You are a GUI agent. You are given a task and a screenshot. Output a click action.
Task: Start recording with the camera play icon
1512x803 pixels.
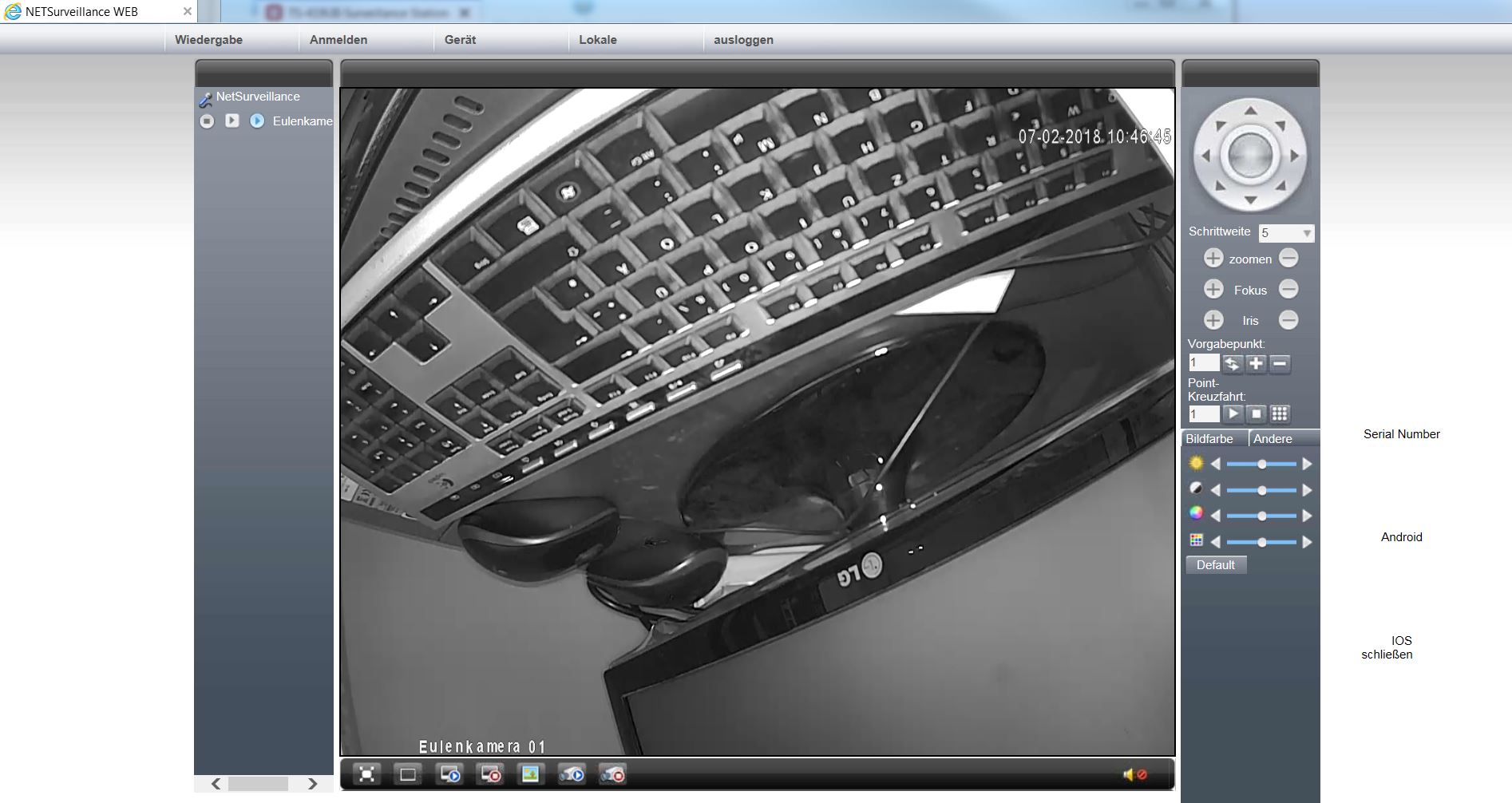pos(572,774)
